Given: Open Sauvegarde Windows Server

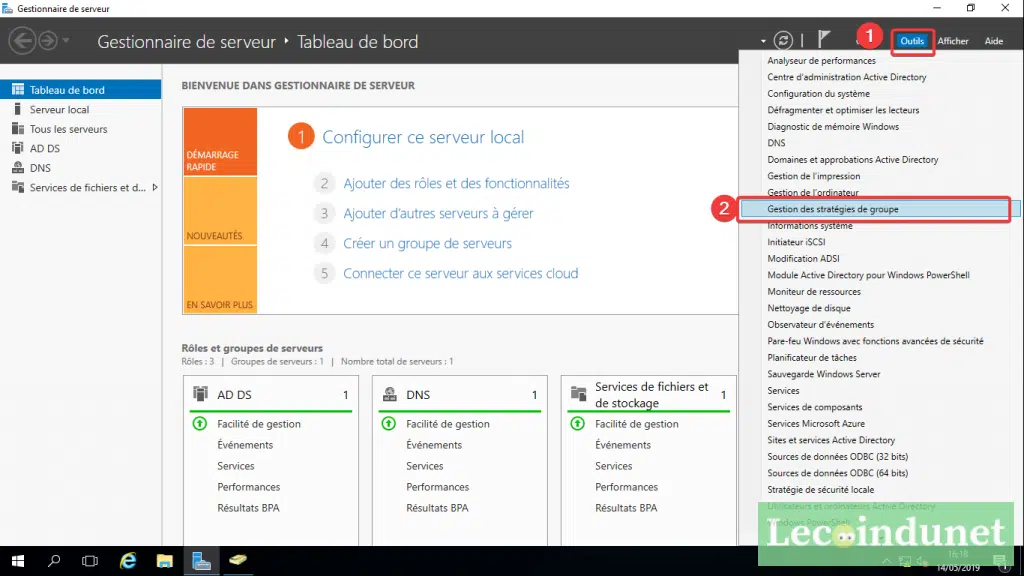Looking at the screenshot, I should 824,374.
